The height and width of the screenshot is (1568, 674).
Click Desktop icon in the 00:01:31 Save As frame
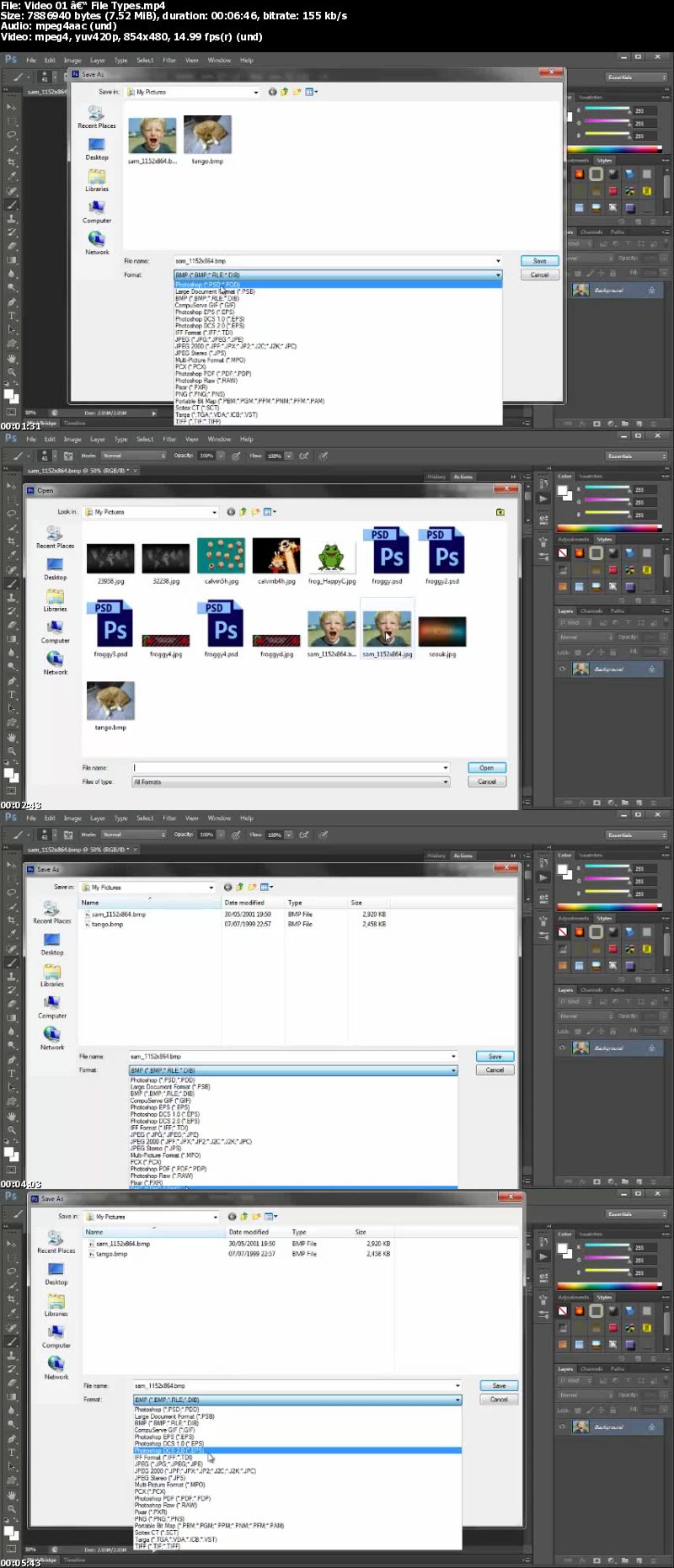[97, 145]
